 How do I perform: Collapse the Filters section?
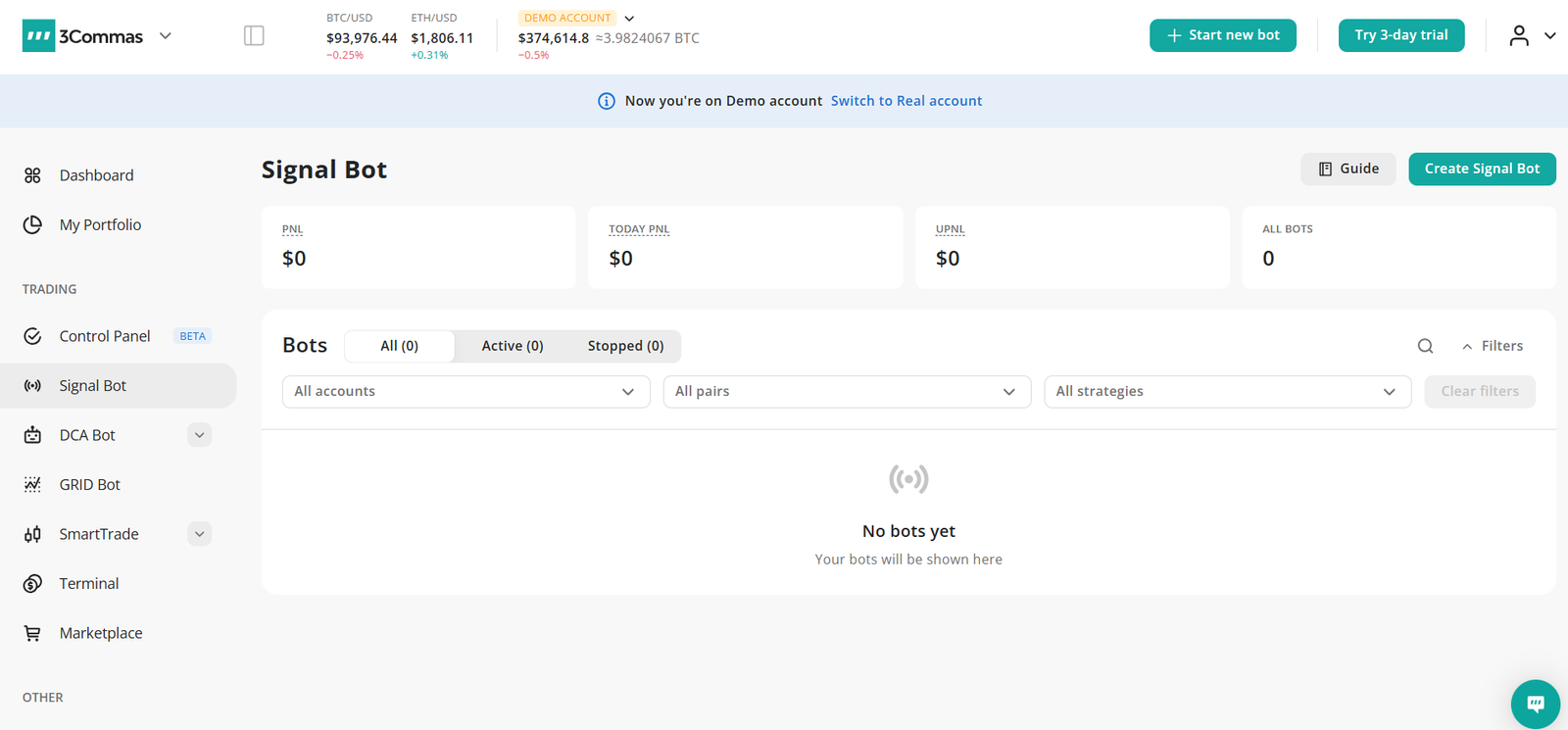1492,346
